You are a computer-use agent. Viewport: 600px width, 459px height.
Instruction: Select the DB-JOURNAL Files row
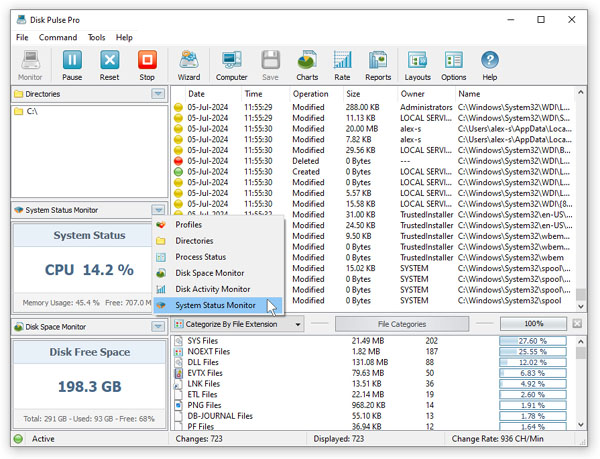click(373, 416)
